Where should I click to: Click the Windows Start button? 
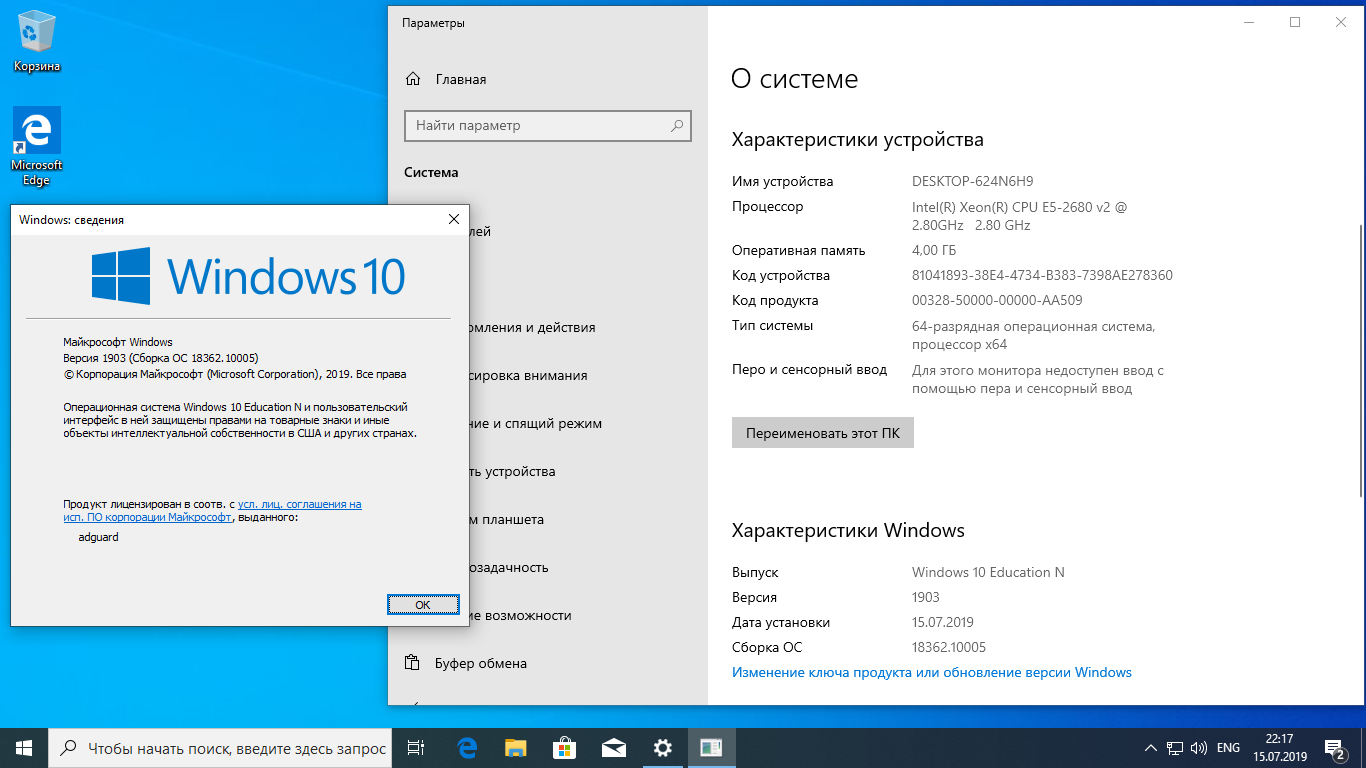[24, 747]
